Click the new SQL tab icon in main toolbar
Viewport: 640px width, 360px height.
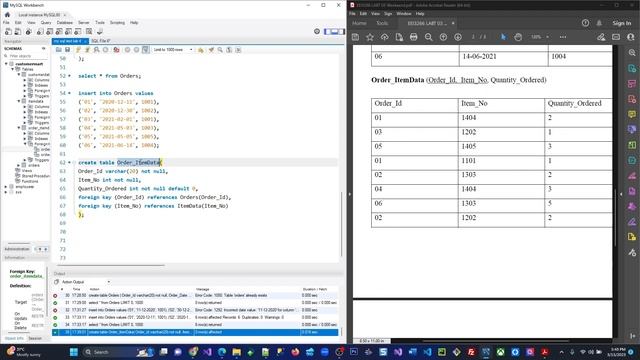pos(8,31)
